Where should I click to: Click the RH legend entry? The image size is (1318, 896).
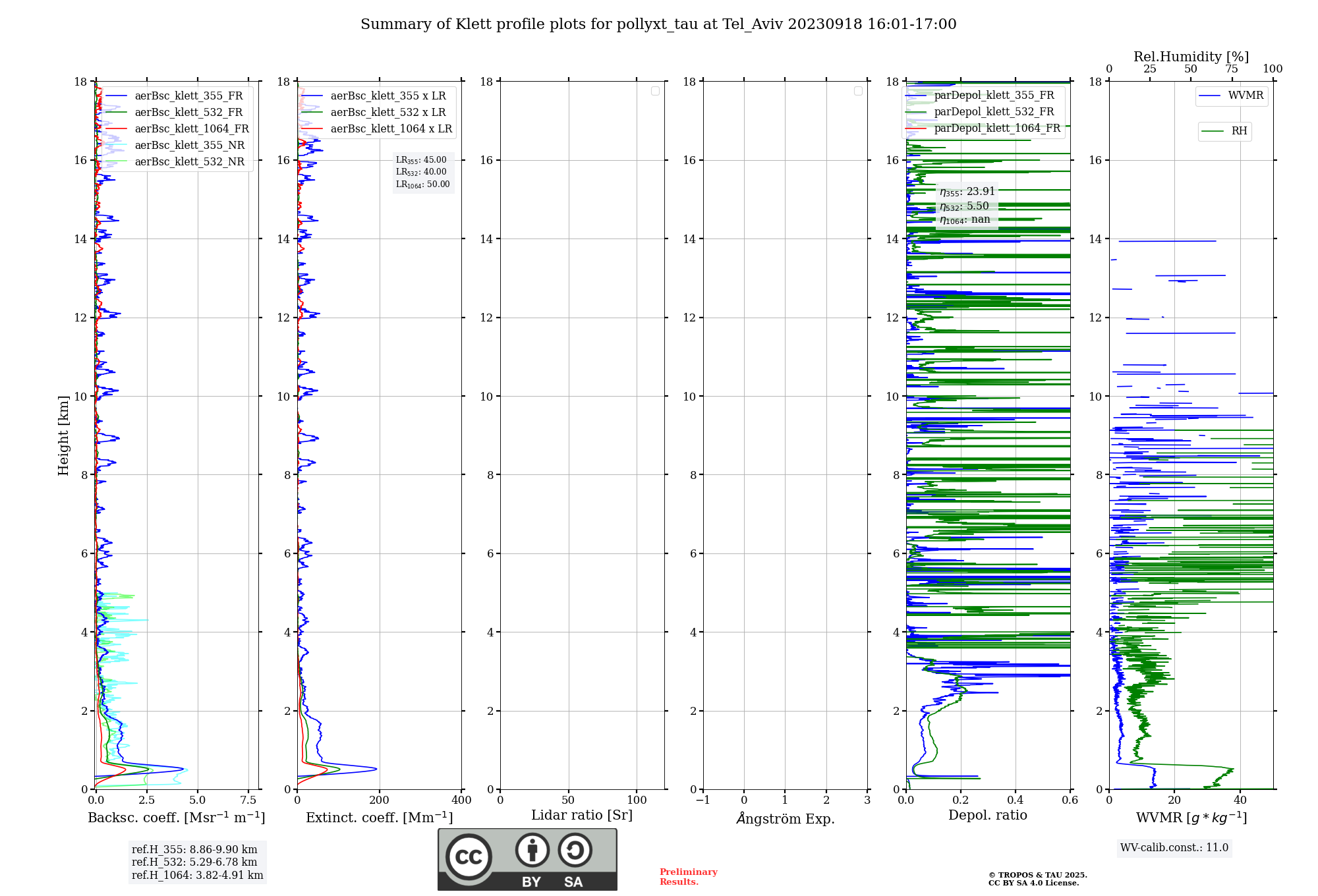(x=1224, y=131)
